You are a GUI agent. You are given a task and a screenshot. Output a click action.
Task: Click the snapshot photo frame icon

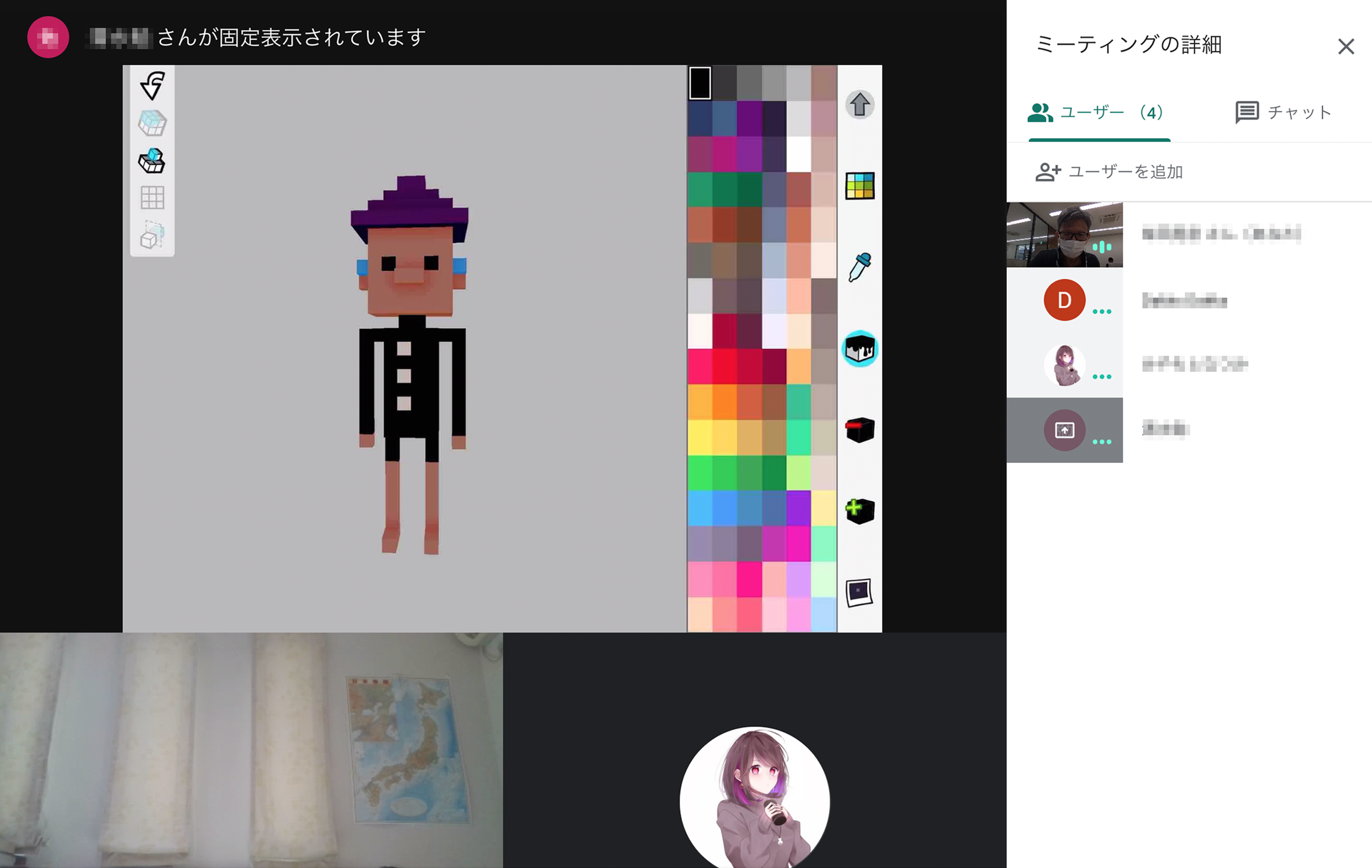pos(859,592)
